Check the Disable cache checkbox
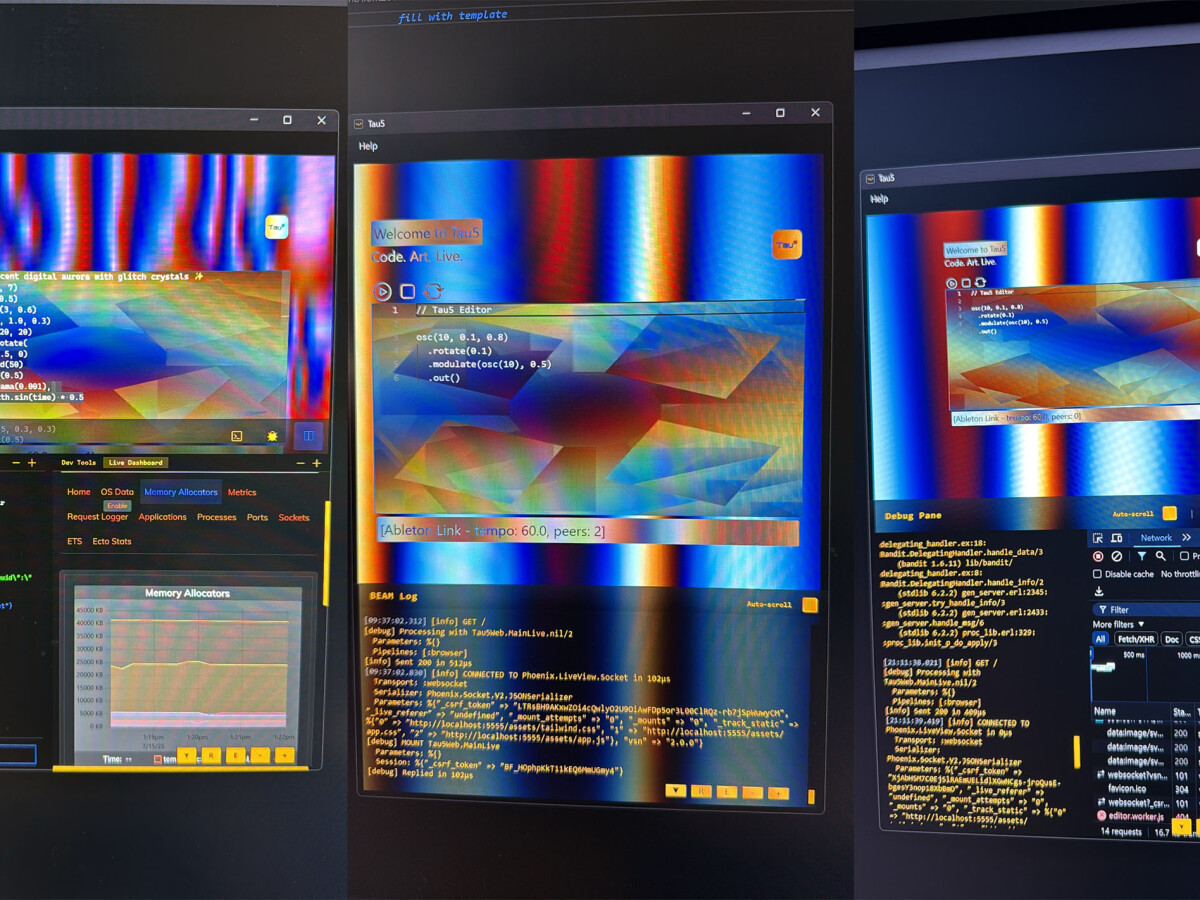 (x=1098, y=574)
